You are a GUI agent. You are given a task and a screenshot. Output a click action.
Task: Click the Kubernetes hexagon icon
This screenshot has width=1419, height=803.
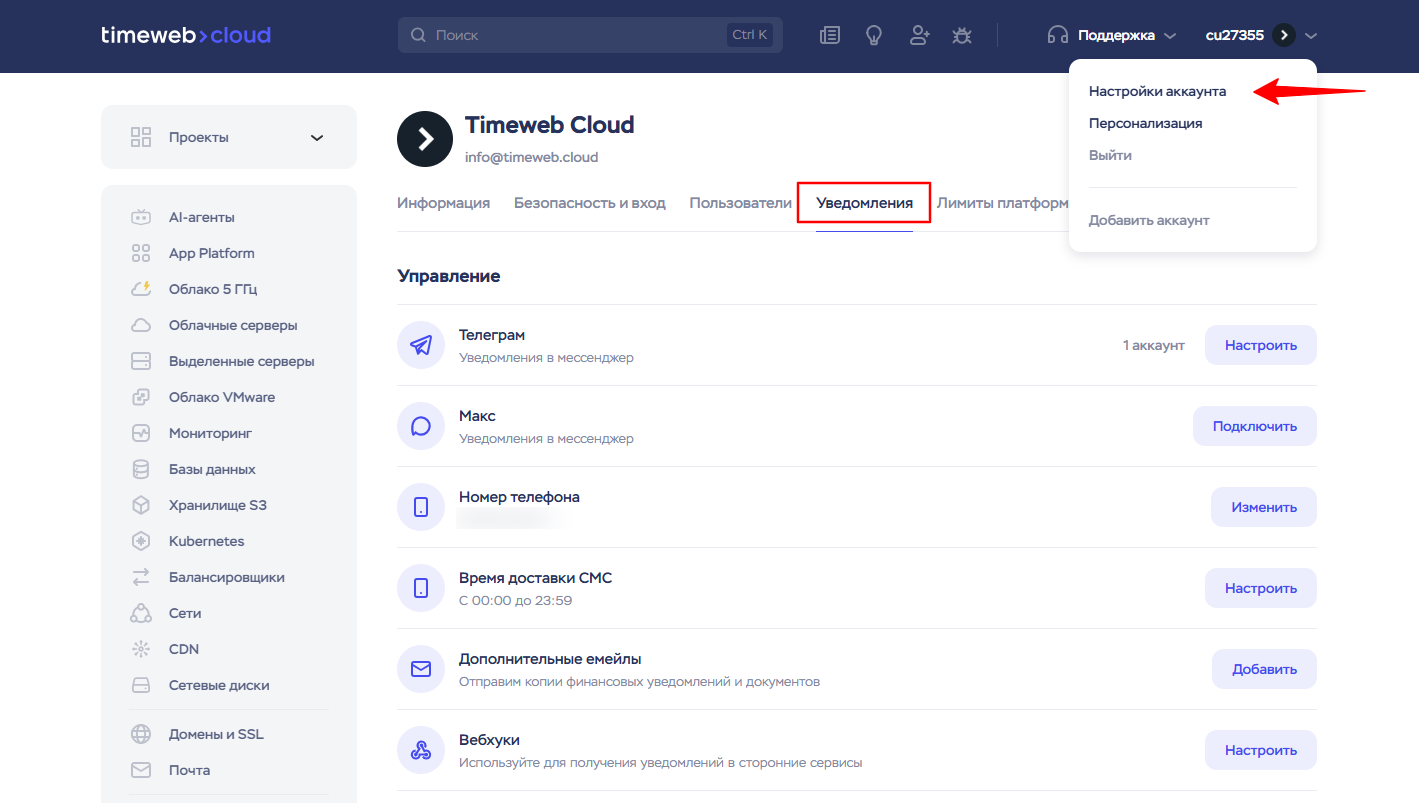(141, 541)
